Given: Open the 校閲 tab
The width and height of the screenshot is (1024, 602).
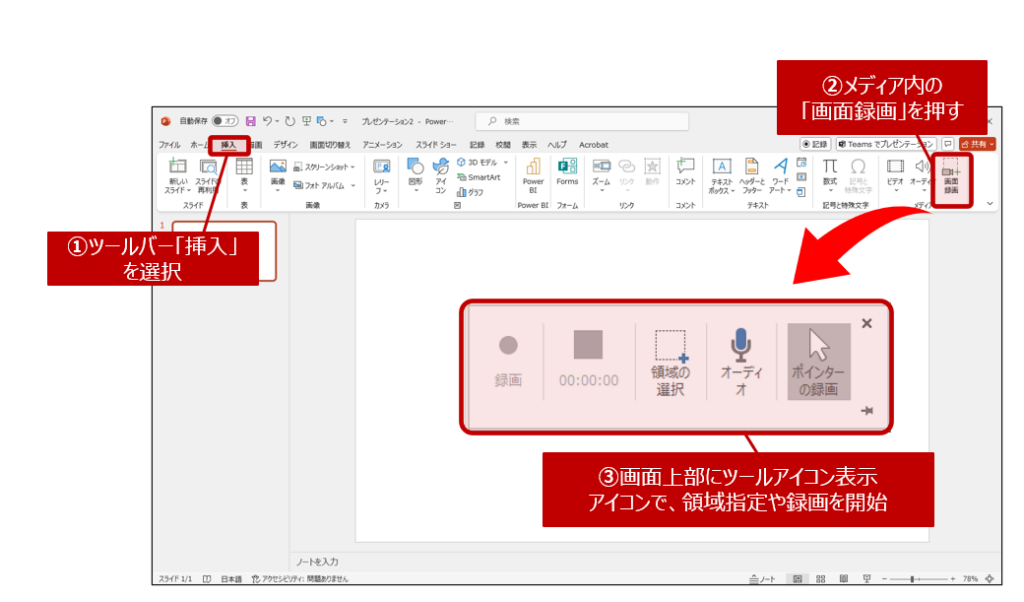Looking at the screenshot, I should (503, 145).
